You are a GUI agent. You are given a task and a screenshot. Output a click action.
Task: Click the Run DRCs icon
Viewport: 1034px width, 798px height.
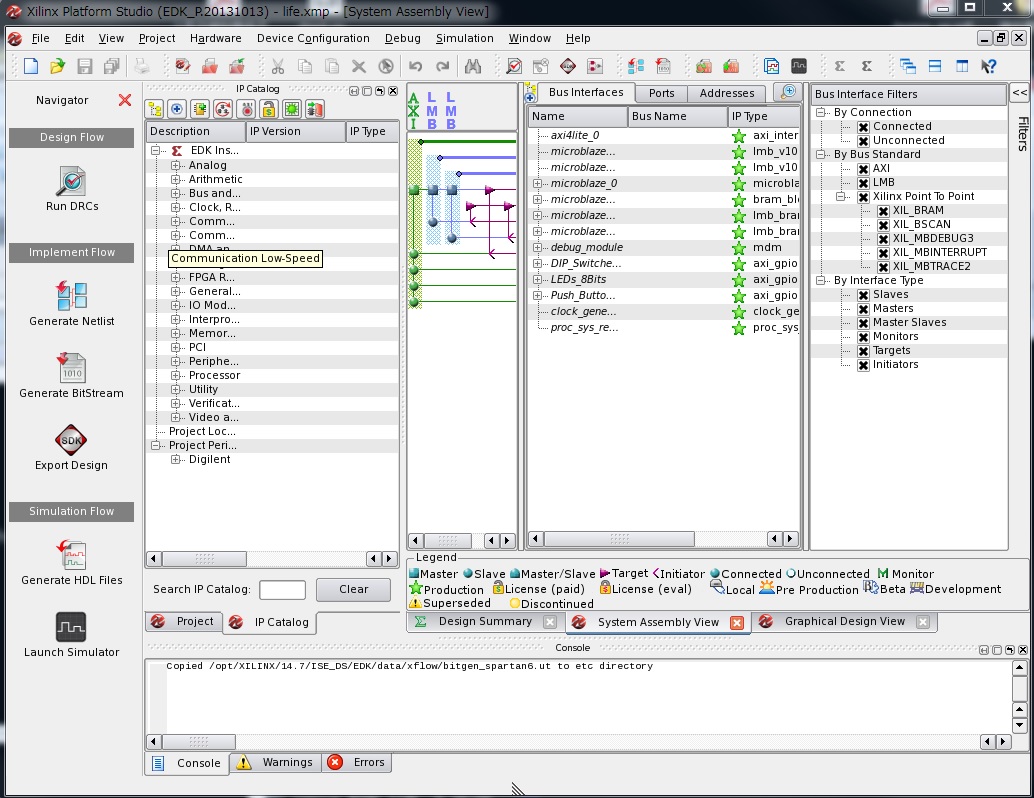[71, 181]
